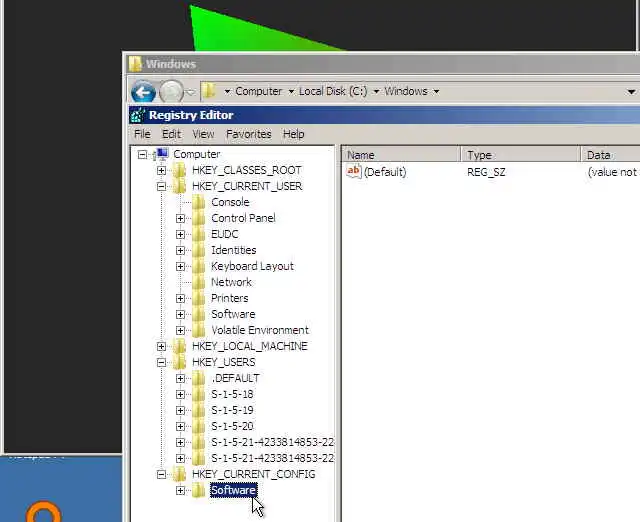The height and width of the screenshot is (522, 640).
Task: Open dropdown arrow after Computer breadcrumb
Action: [x=291, y=92]
